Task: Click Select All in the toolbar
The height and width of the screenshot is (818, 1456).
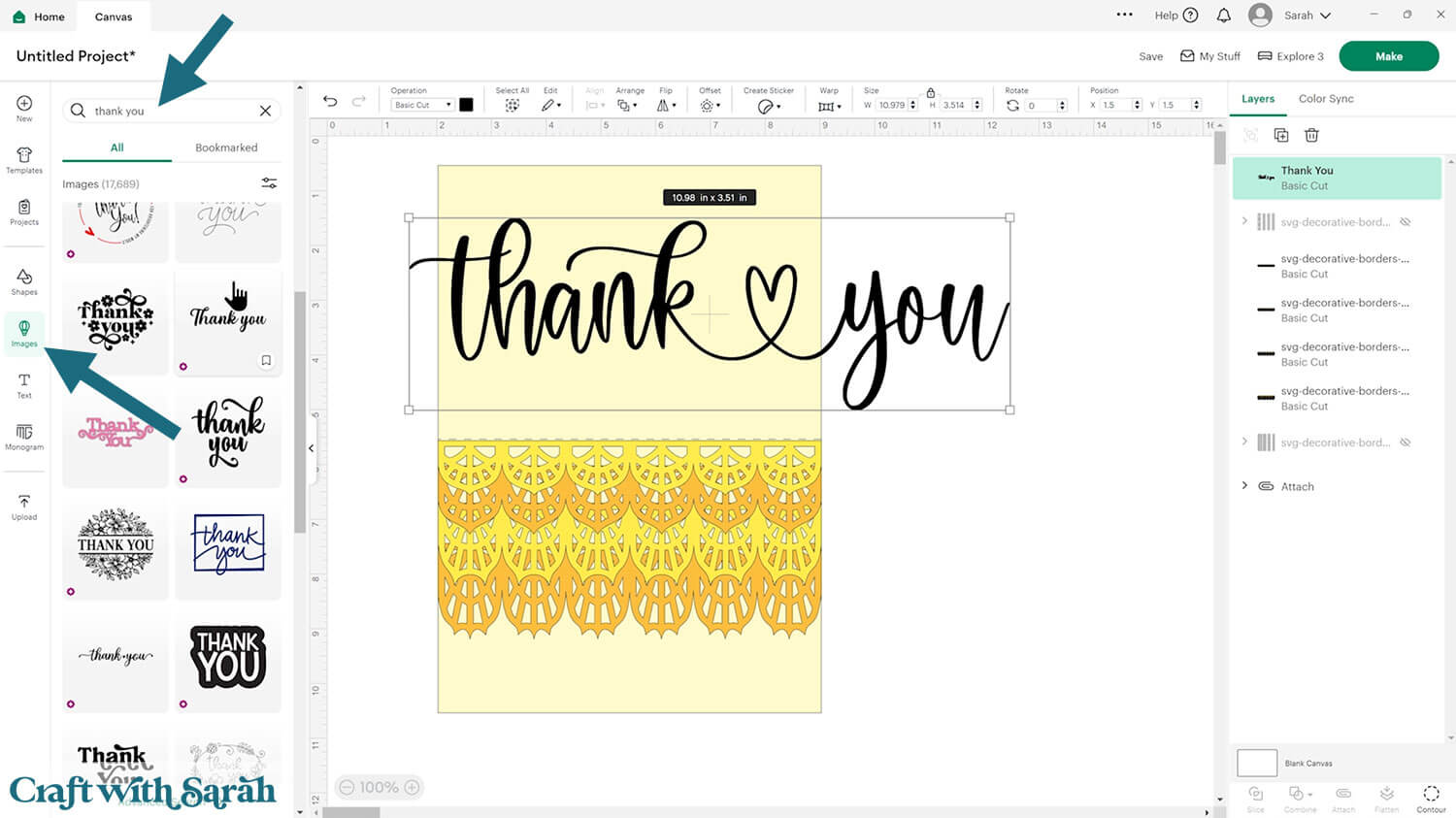Action: point(513,99)
